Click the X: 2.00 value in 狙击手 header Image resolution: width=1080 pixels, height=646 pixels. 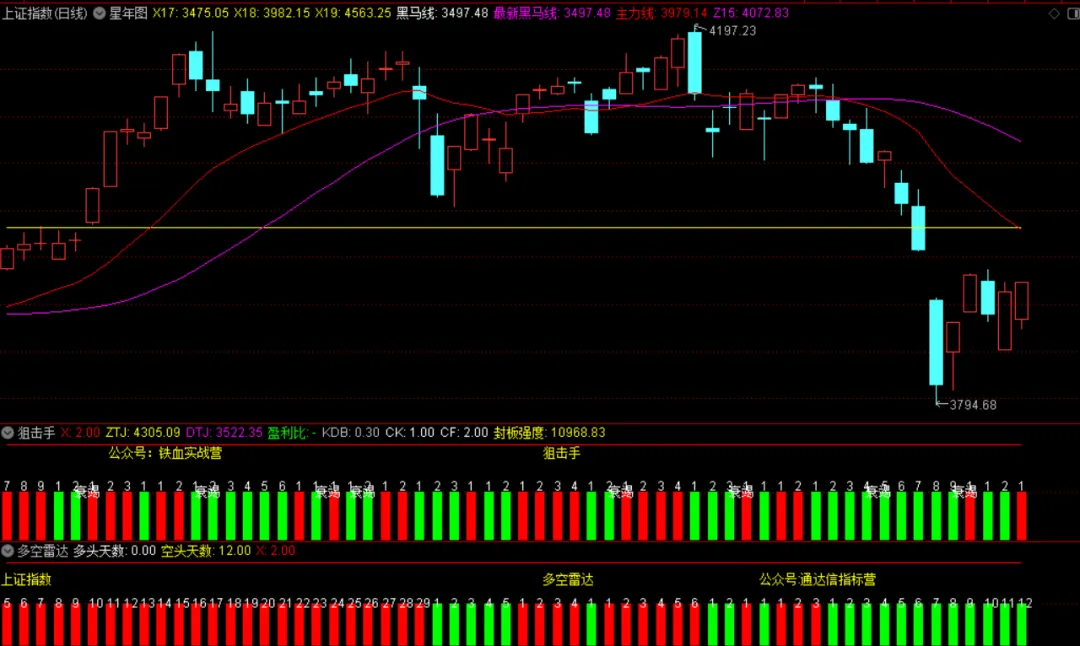(x=80, y=433)
